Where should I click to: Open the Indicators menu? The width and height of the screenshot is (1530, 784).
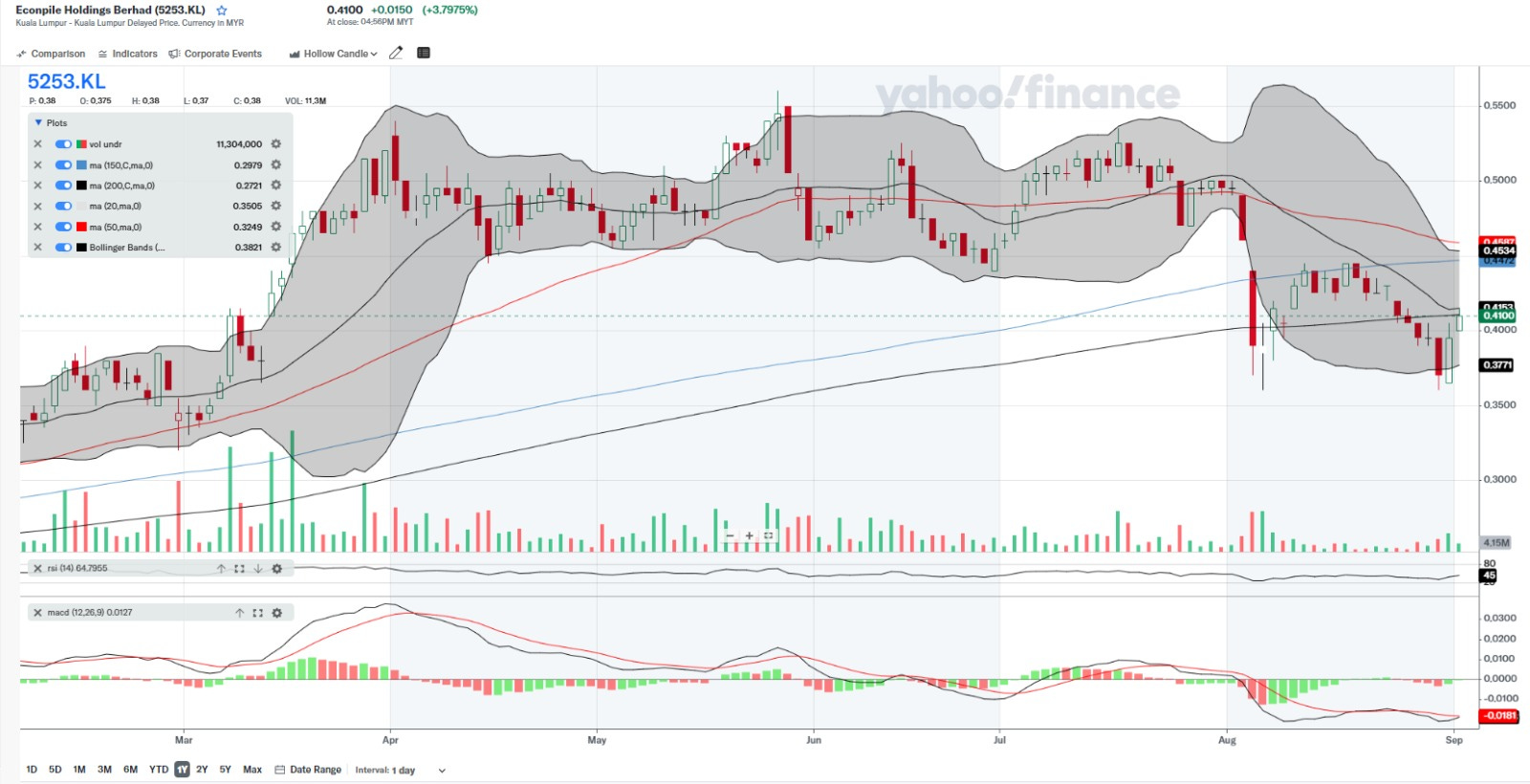point(127,54)
